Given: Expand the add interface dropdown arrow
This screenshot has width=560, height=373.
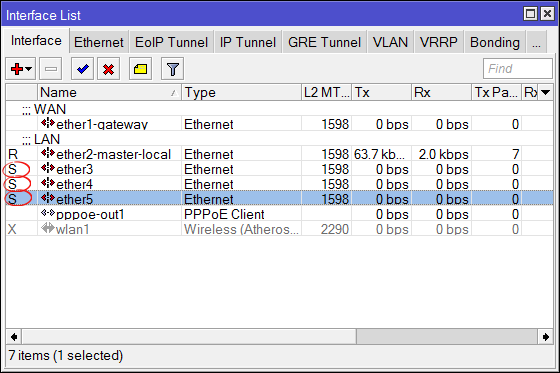Looking at the screenshot, I should [29, 69].
